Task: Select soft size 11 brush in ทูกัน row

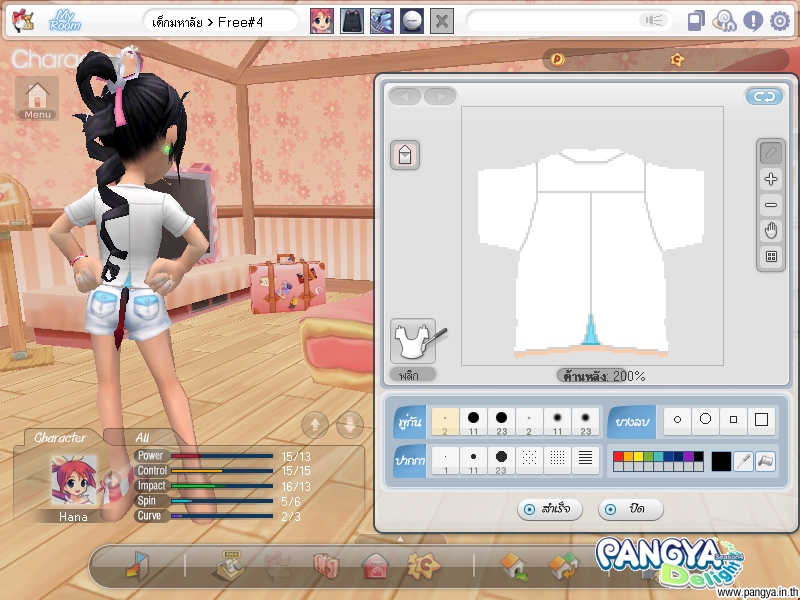Action: click(557, 421)
